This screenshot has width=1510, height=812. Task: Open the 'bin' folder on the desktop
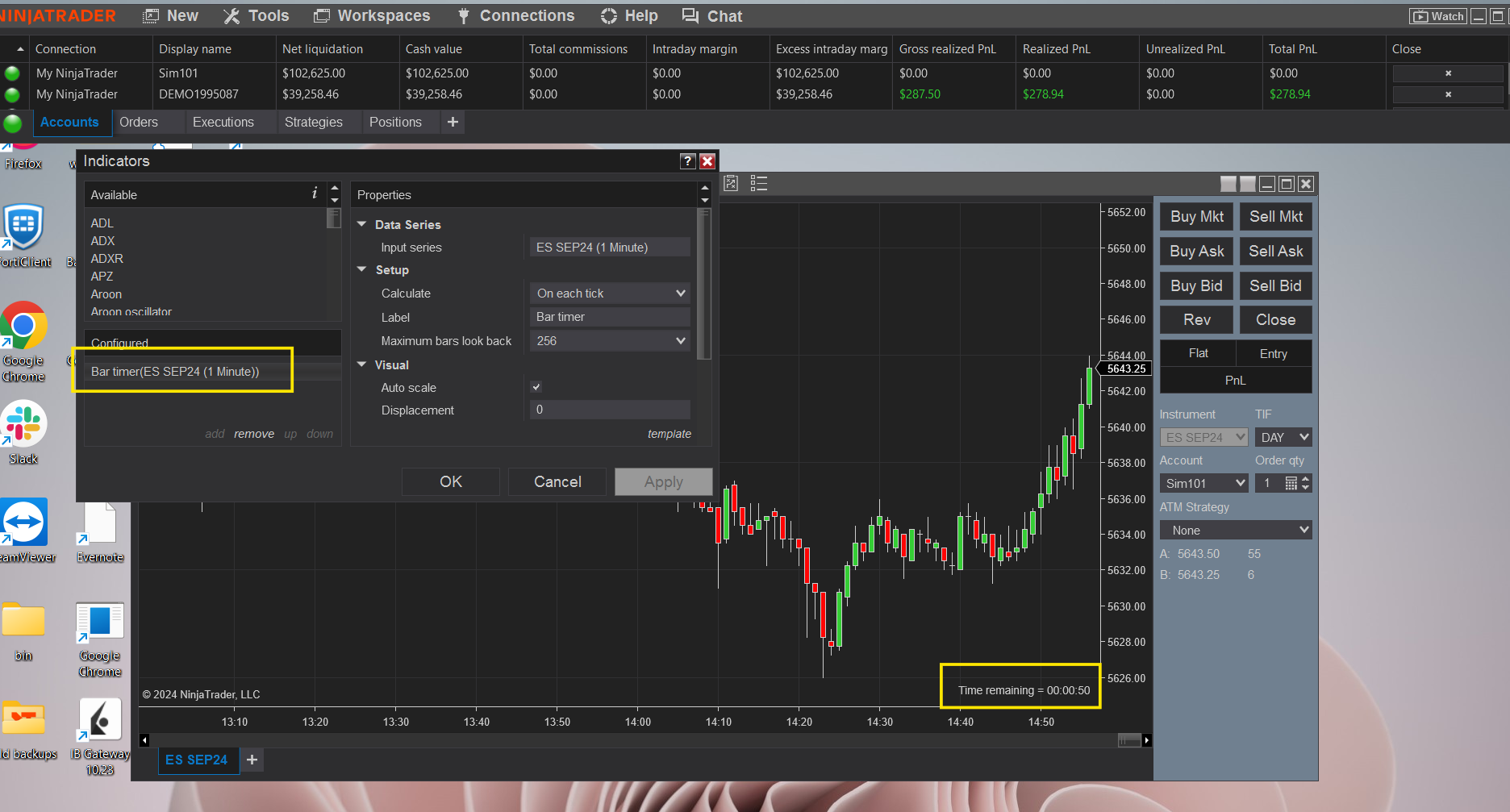(23, 631)
